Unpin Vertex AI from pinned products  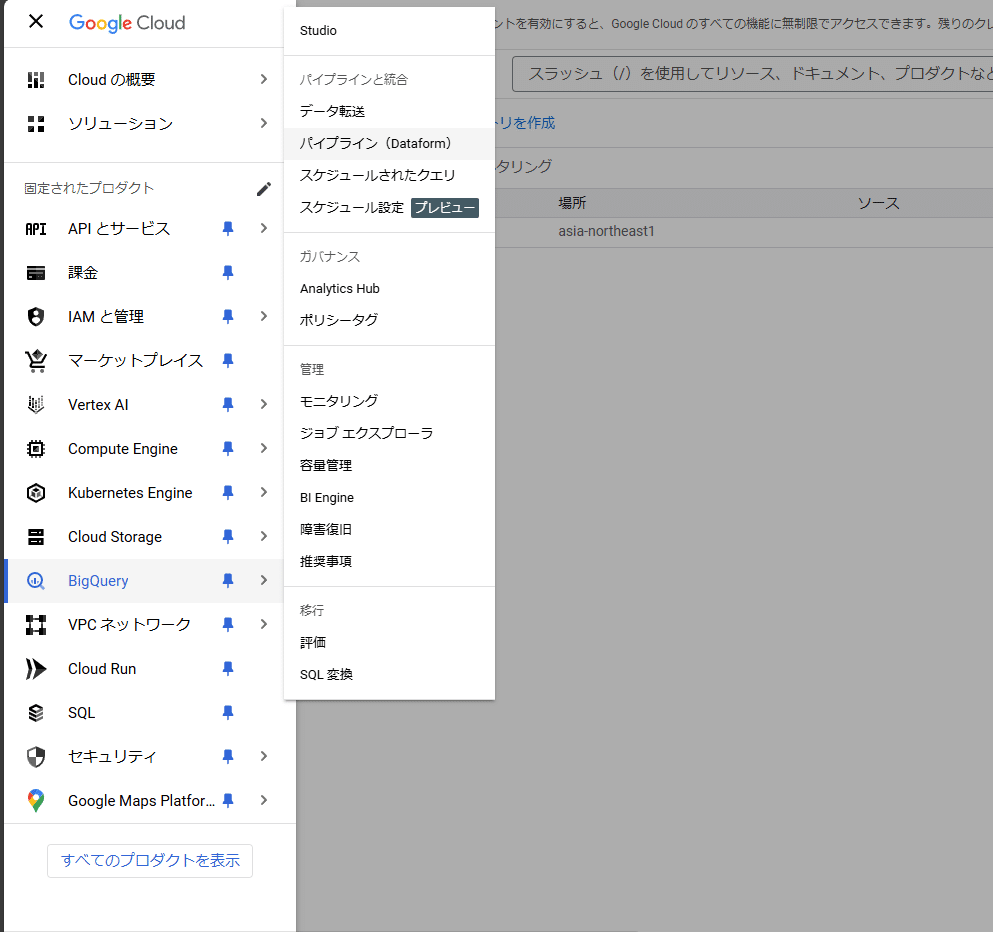[x=228, y=405]
